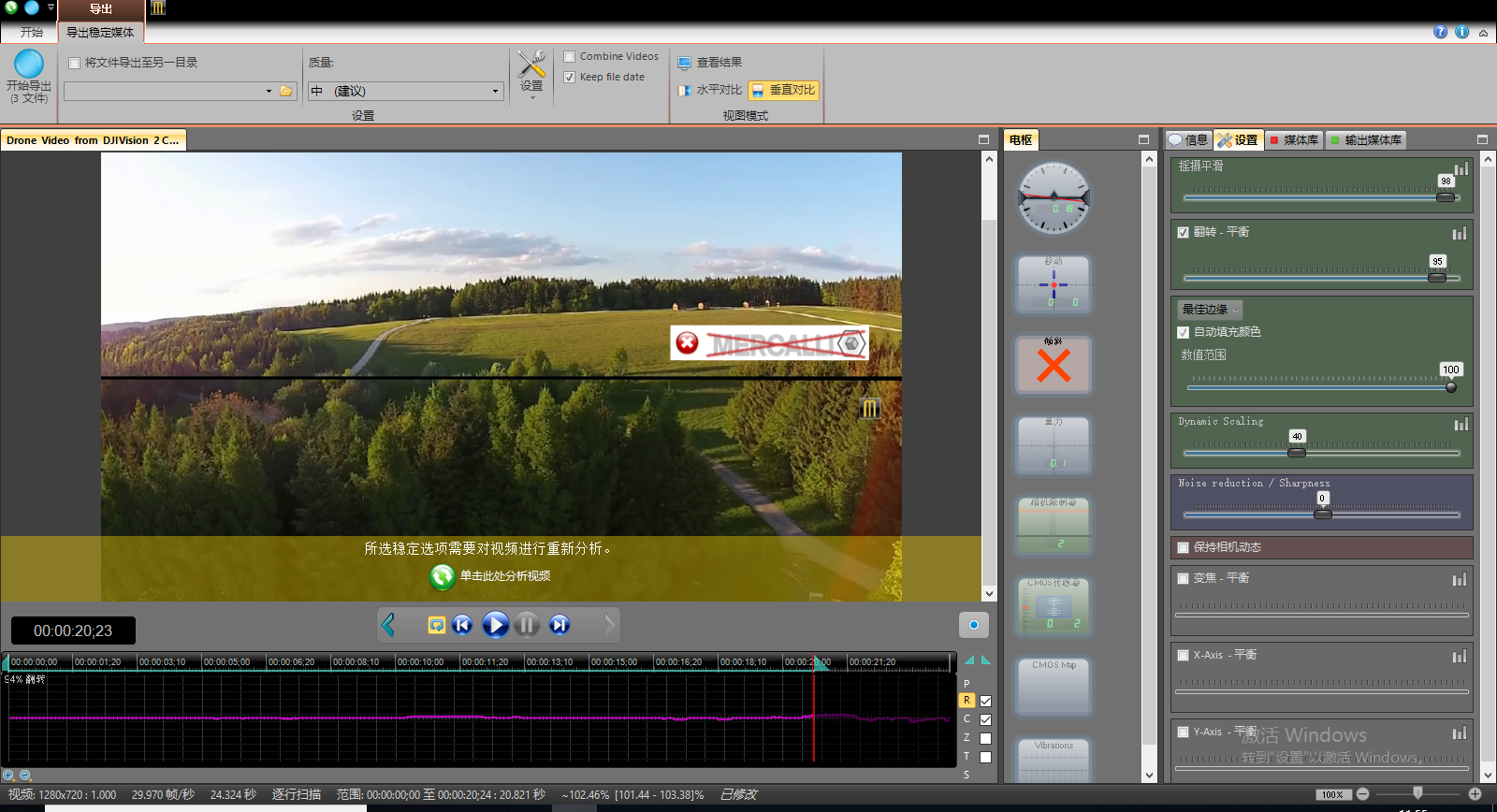
Task: Jump to the previous frame
Action: coord(462,625)
